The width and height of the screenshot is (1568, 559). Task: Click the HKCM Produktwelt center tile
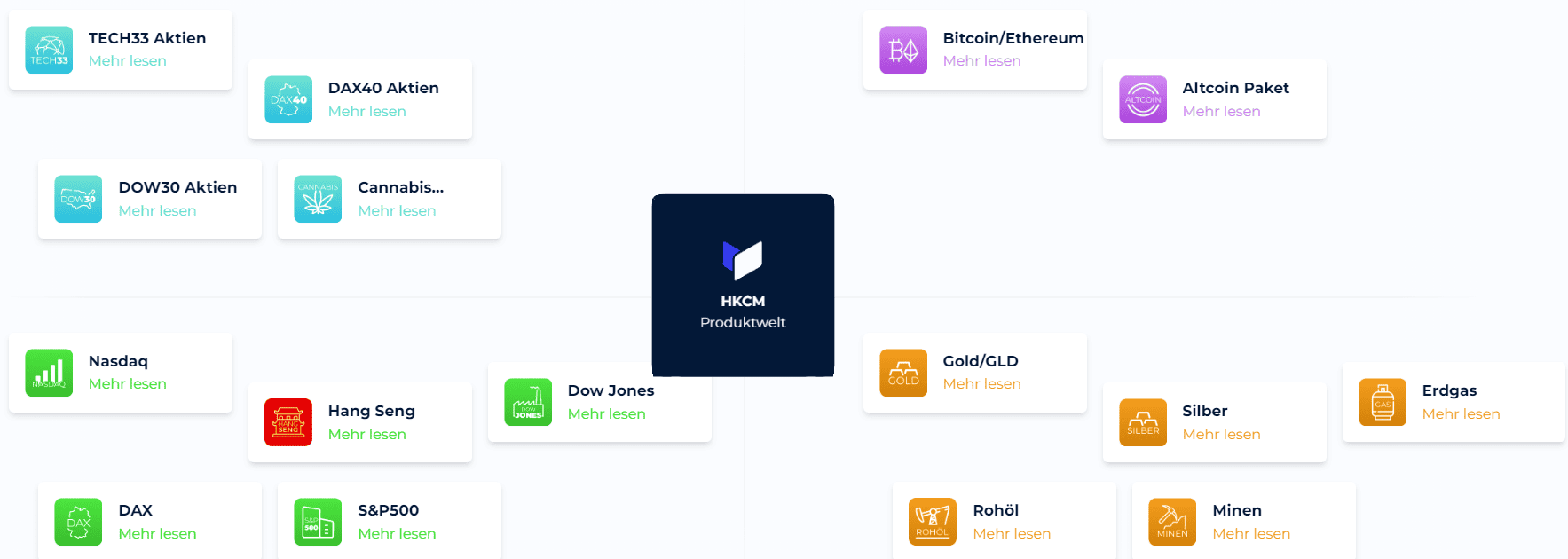743,286
